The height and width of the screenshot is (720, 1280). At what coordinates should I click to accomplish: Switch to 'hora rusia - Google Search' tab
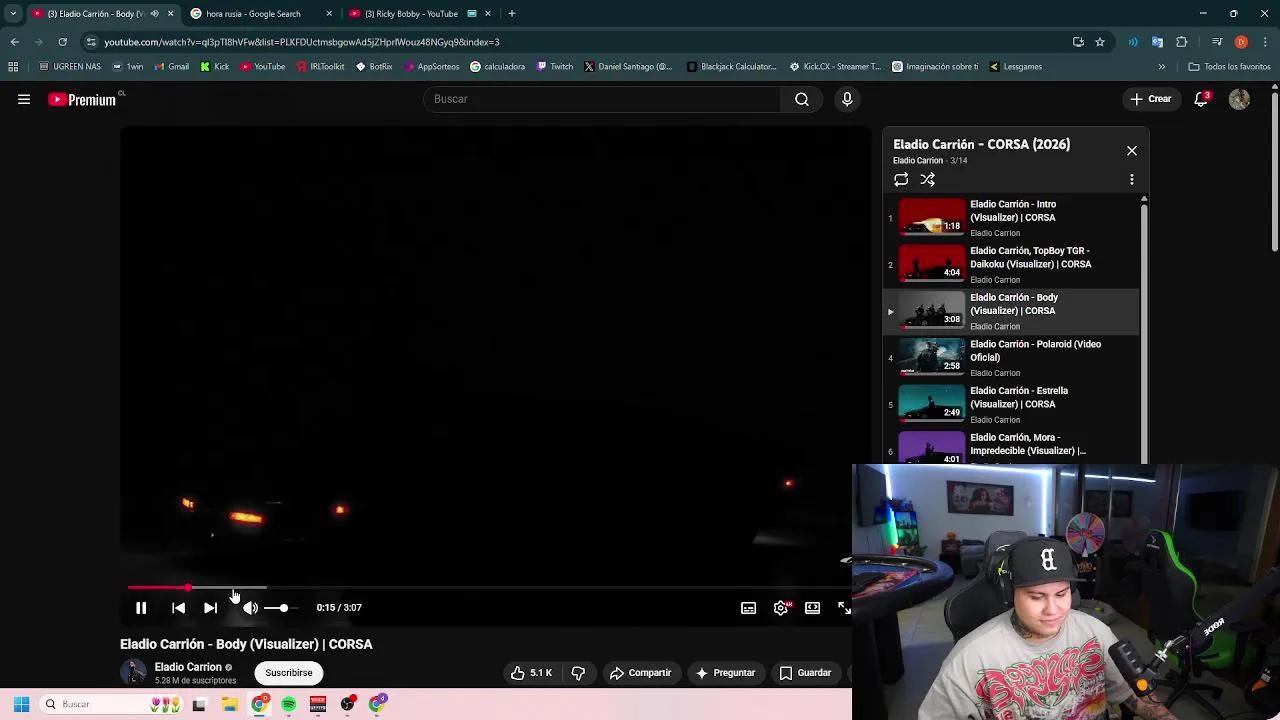click(x=262, y=14)
